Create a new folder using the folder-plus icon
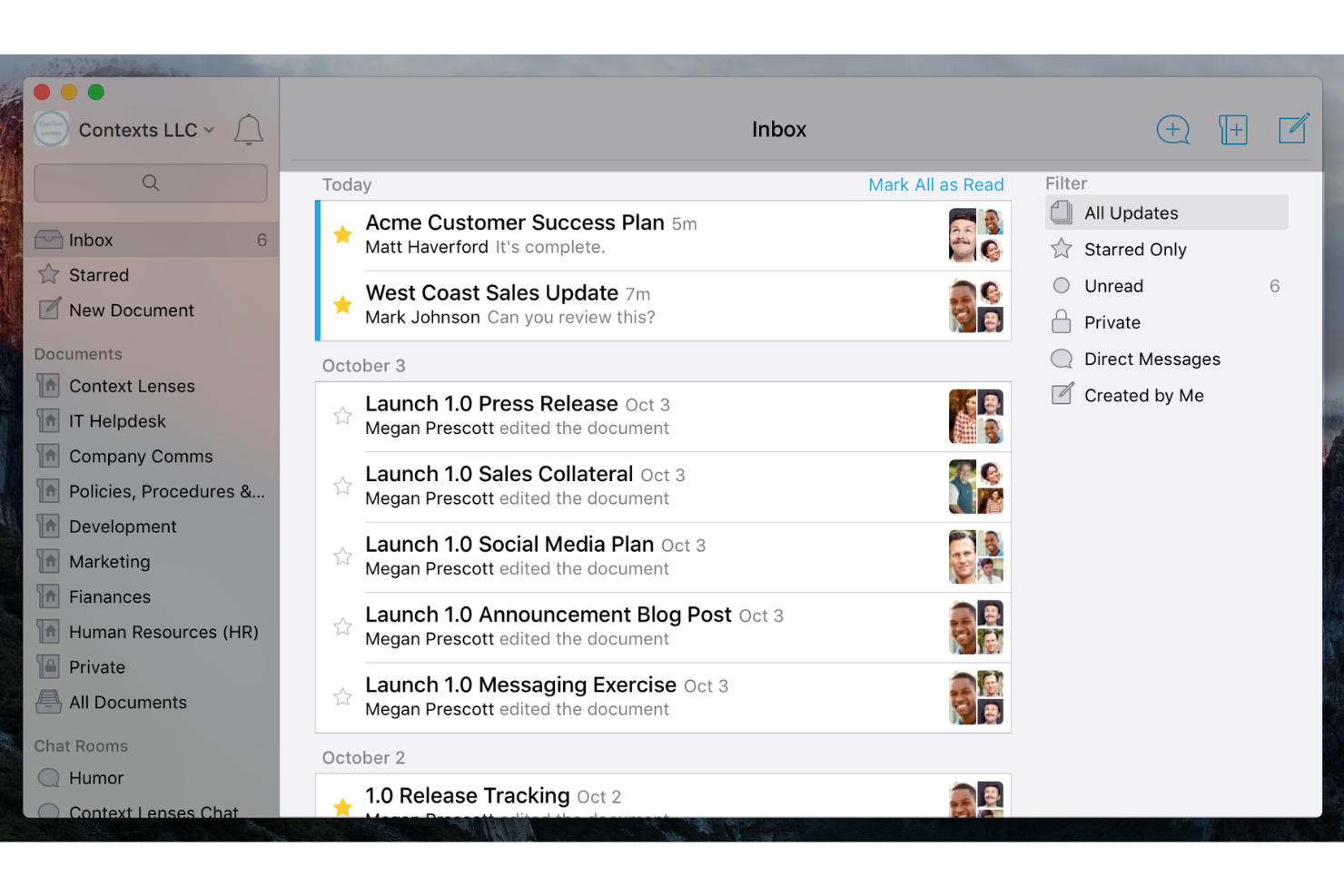The width and height of the screenshot is (1344, 896). point(1233,129)
